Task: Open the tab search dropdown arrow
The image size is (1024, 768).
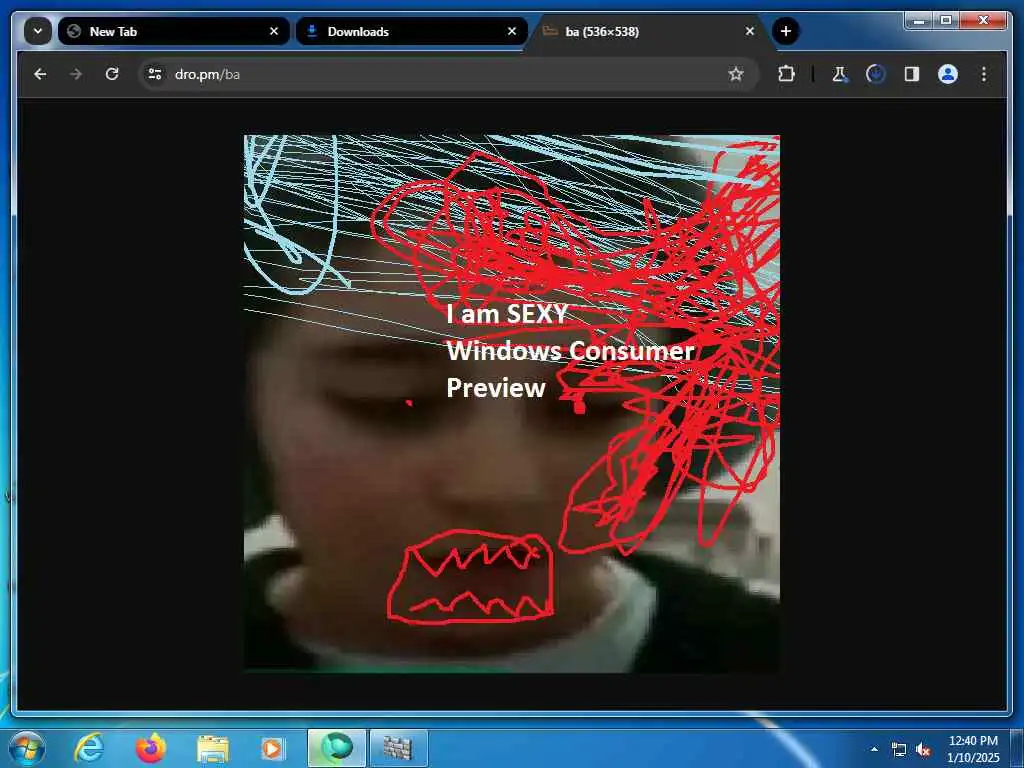Action: point(38,31)
